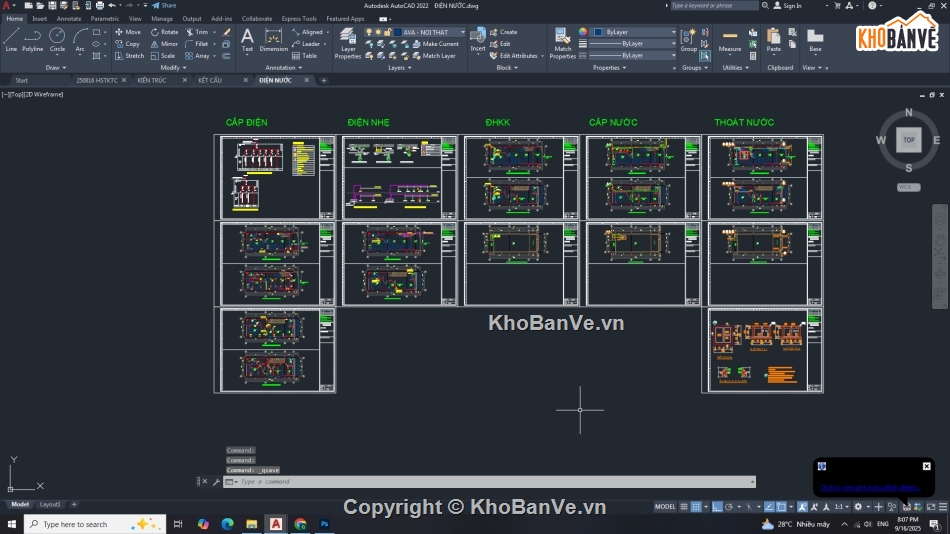950x534 pixels.
Task: Select the Measure utility tool
Action: (x=730, y=39)
